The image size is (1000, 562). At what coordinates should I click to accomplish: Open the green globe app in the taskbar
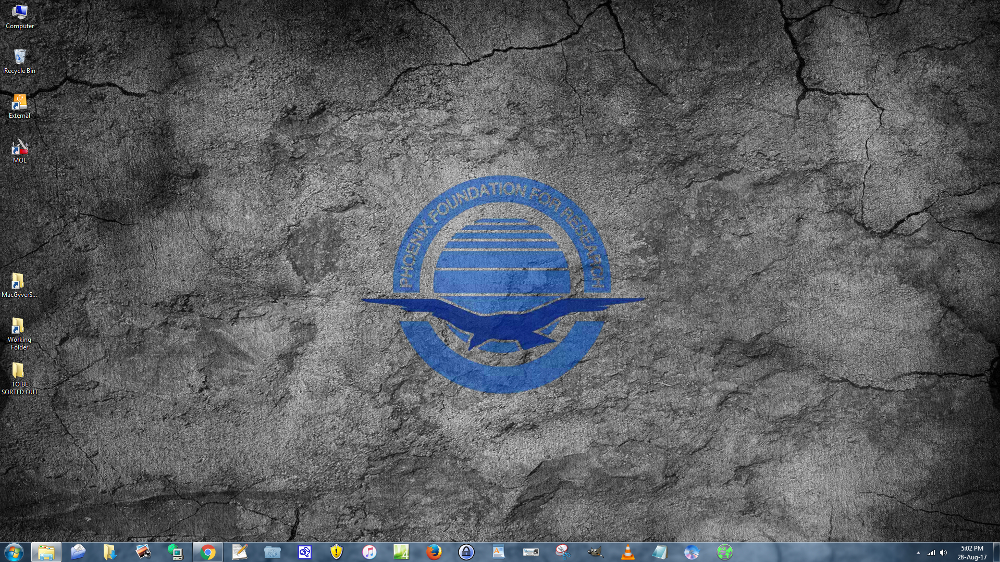point(724,552)
